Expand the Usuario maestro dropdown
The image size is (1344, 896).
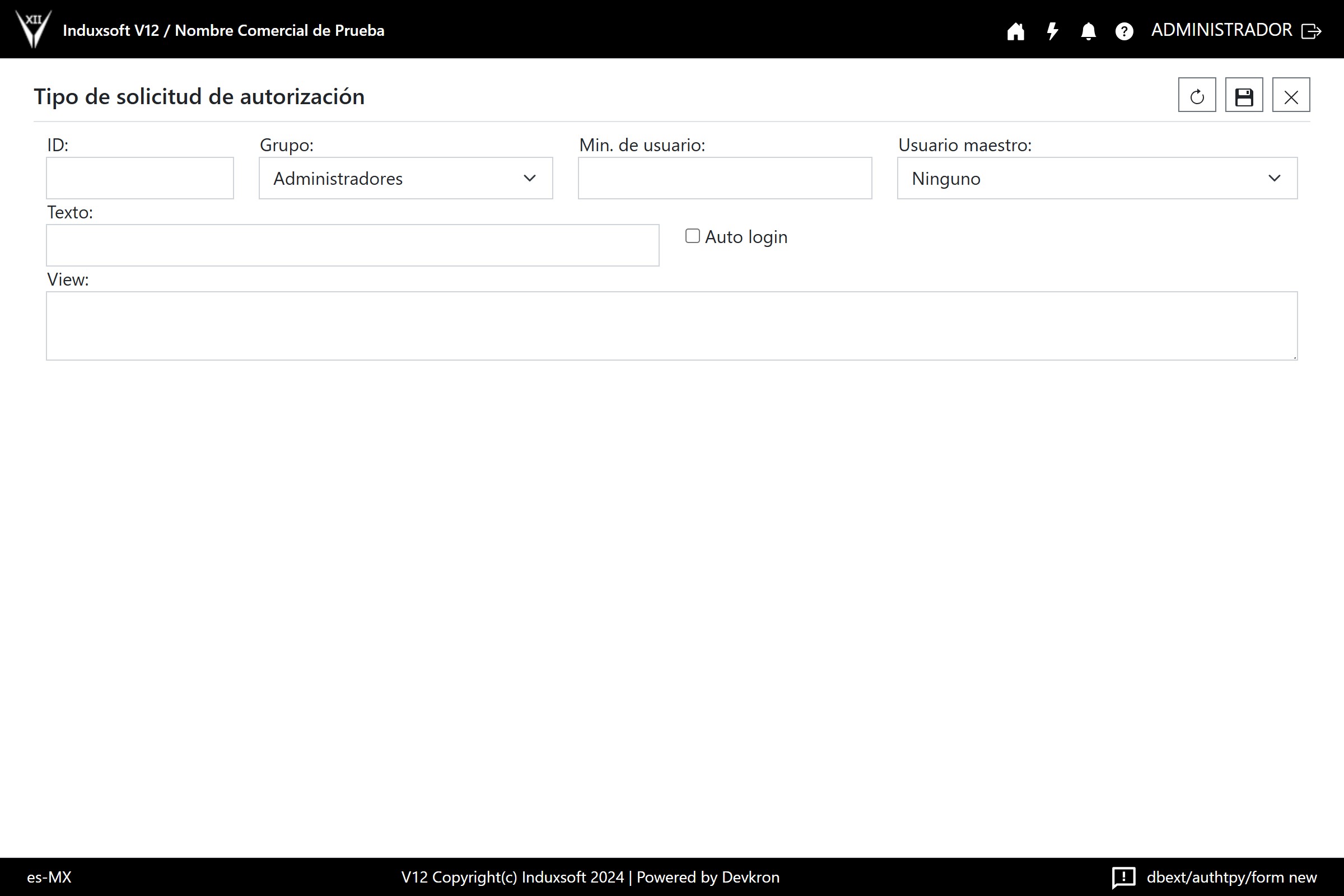coord(1096,178)
